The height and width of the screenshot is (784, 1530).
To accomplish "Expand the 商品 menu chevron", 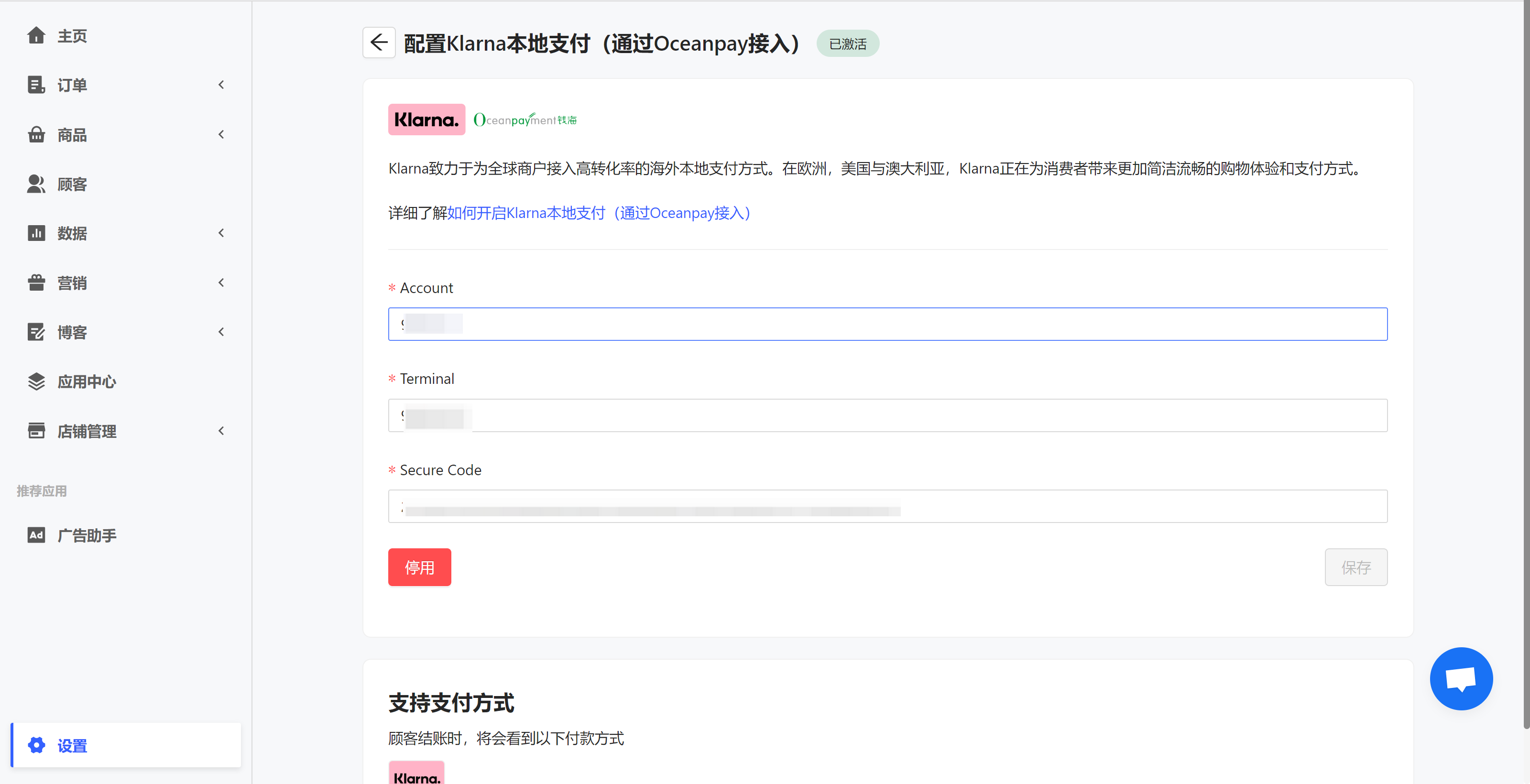I will pyautogui.click(x=221, y=135).
